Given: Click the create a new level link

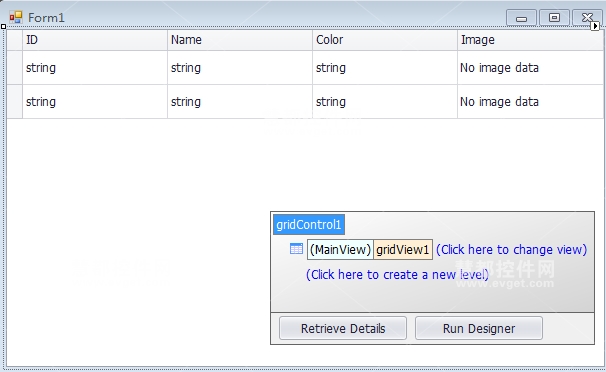Looking at the screenshot, I should [397, 275].
